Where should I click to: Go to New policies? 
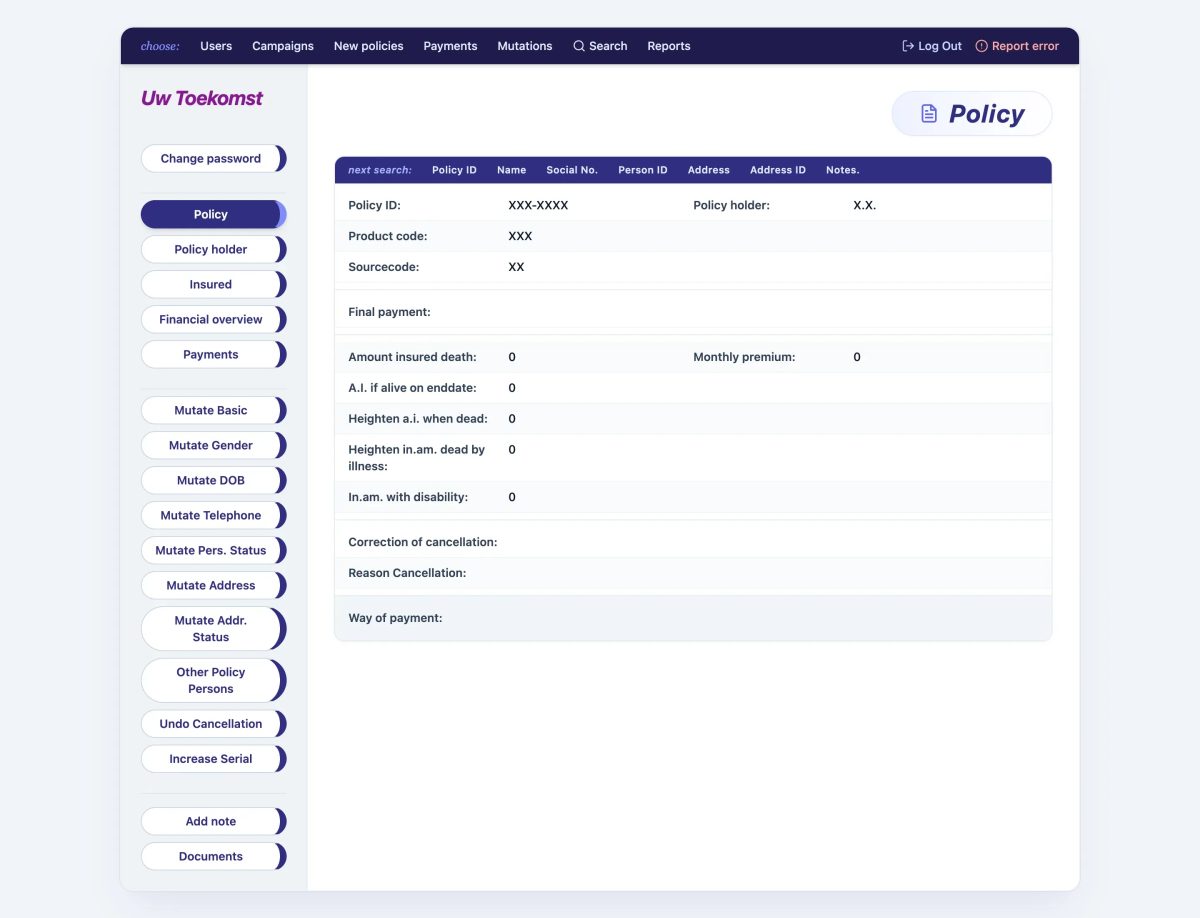click(369, 46)
